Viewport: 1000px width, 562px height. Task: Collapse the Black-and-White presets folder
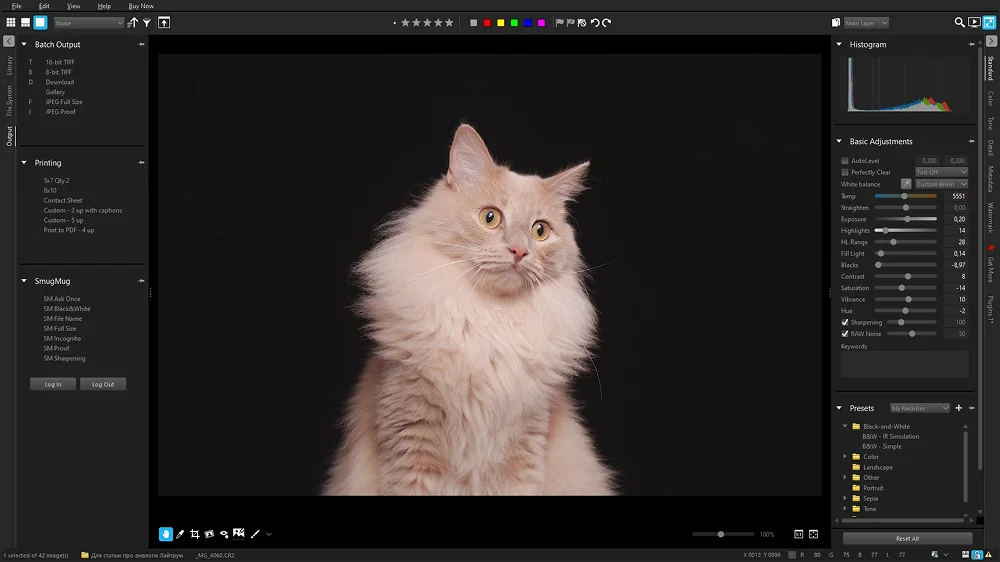[845, 427]
